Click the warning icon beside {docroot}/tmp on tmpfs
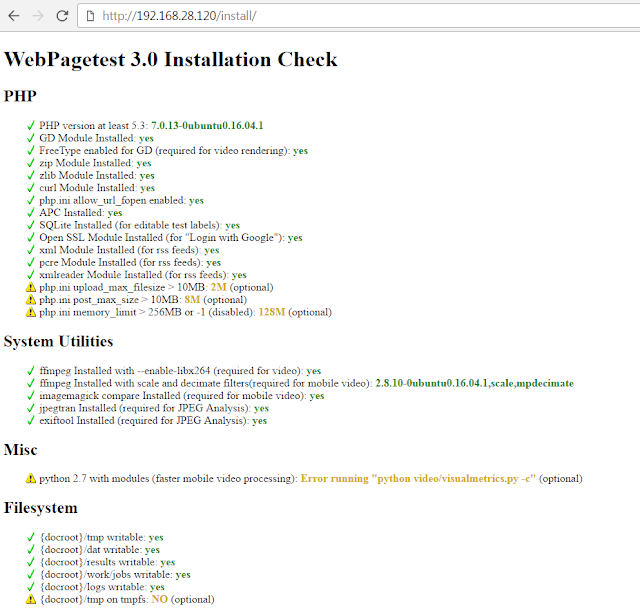This screenshot has width=640, height=611. coord(31,599)
